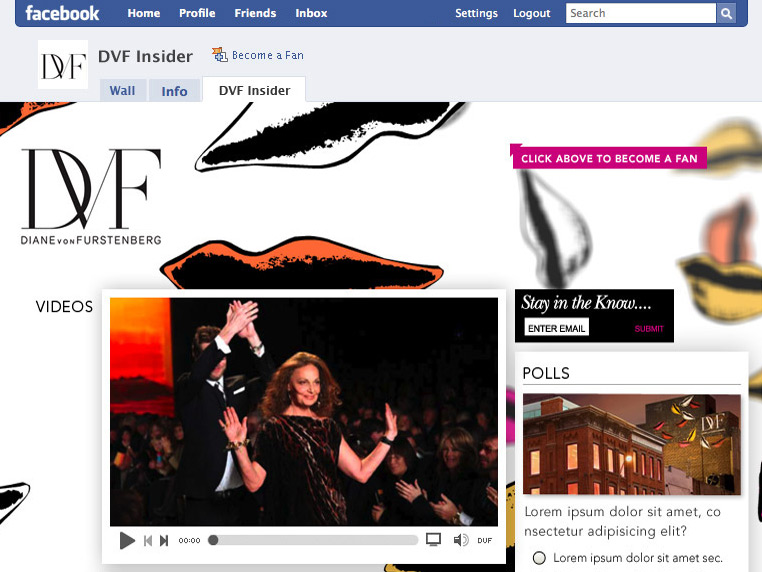Open the Home menu item

(x=144, y=13)
